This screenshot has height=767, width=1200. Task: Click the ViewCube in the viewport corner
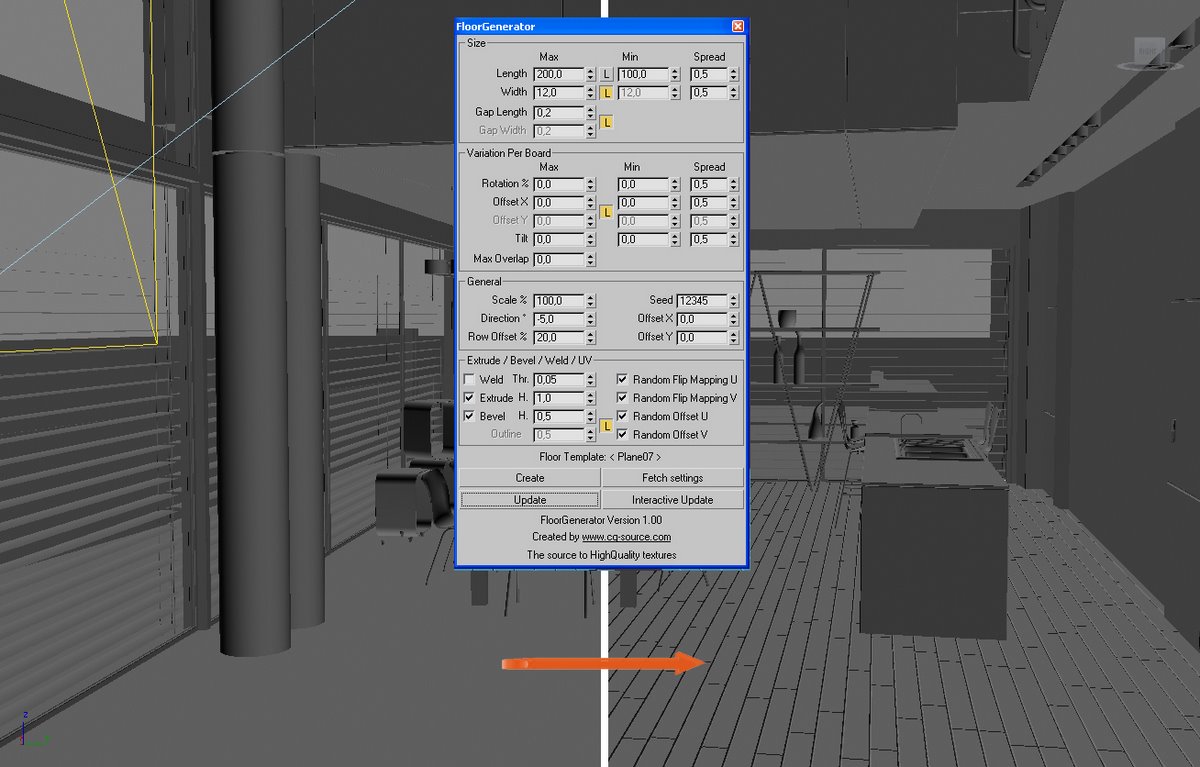[x=1150, y=53]
